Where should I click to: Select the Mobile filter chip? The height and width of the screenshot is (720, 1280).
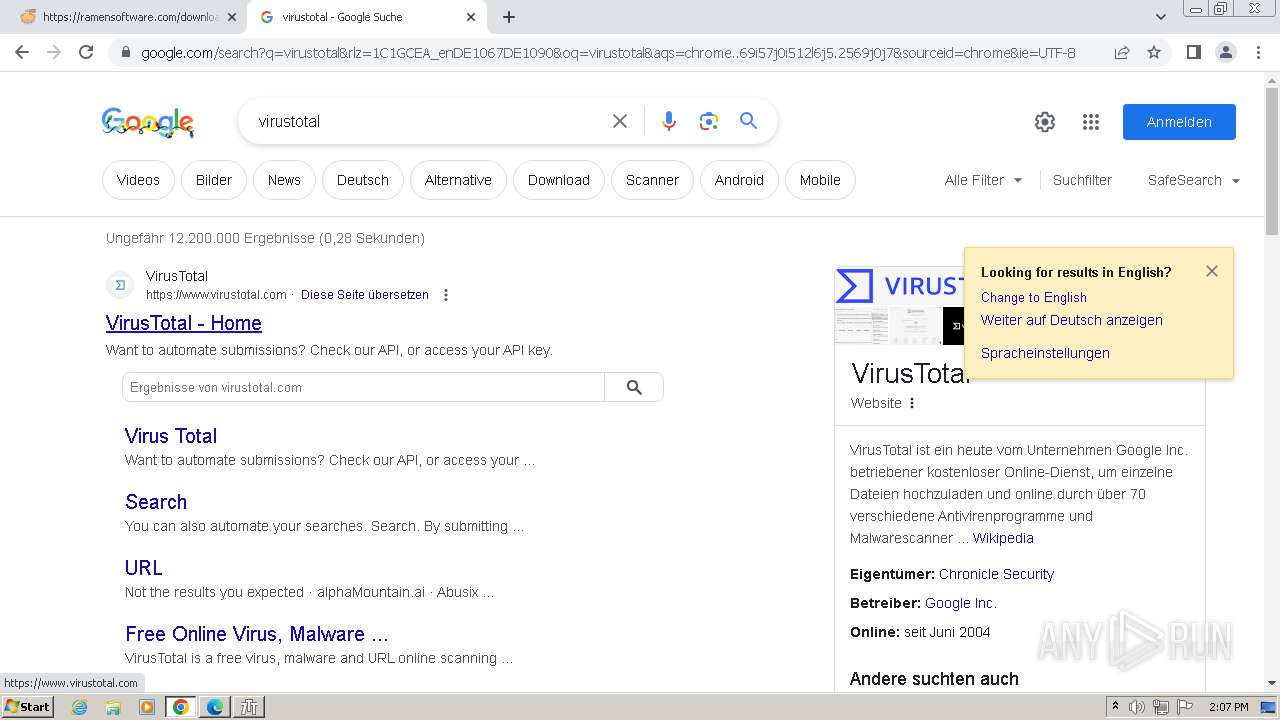pyautogui.click(x=820, y=180)
